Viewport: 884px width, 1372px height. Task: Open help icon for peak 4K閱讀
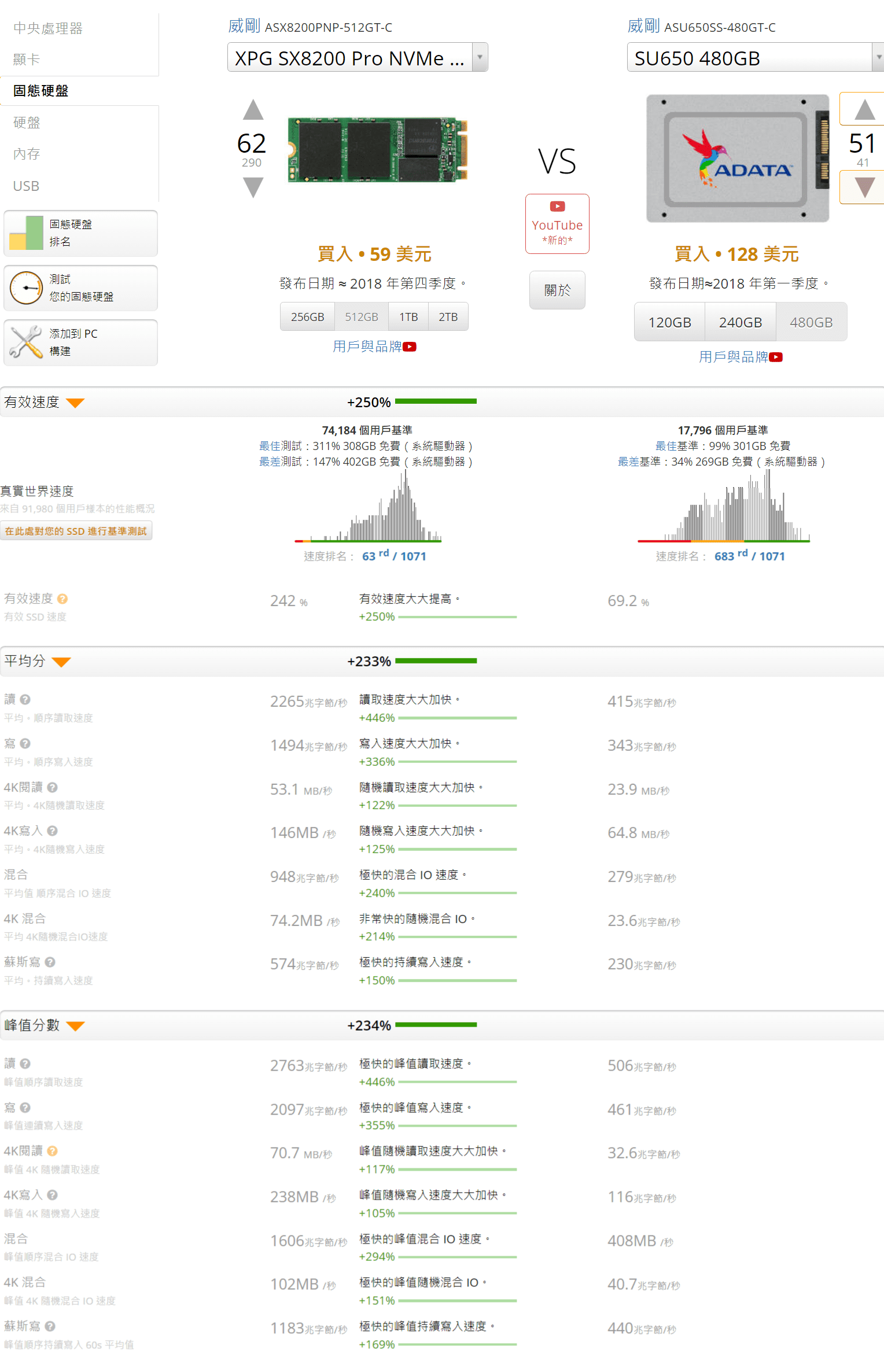[x=52, y=1151]
